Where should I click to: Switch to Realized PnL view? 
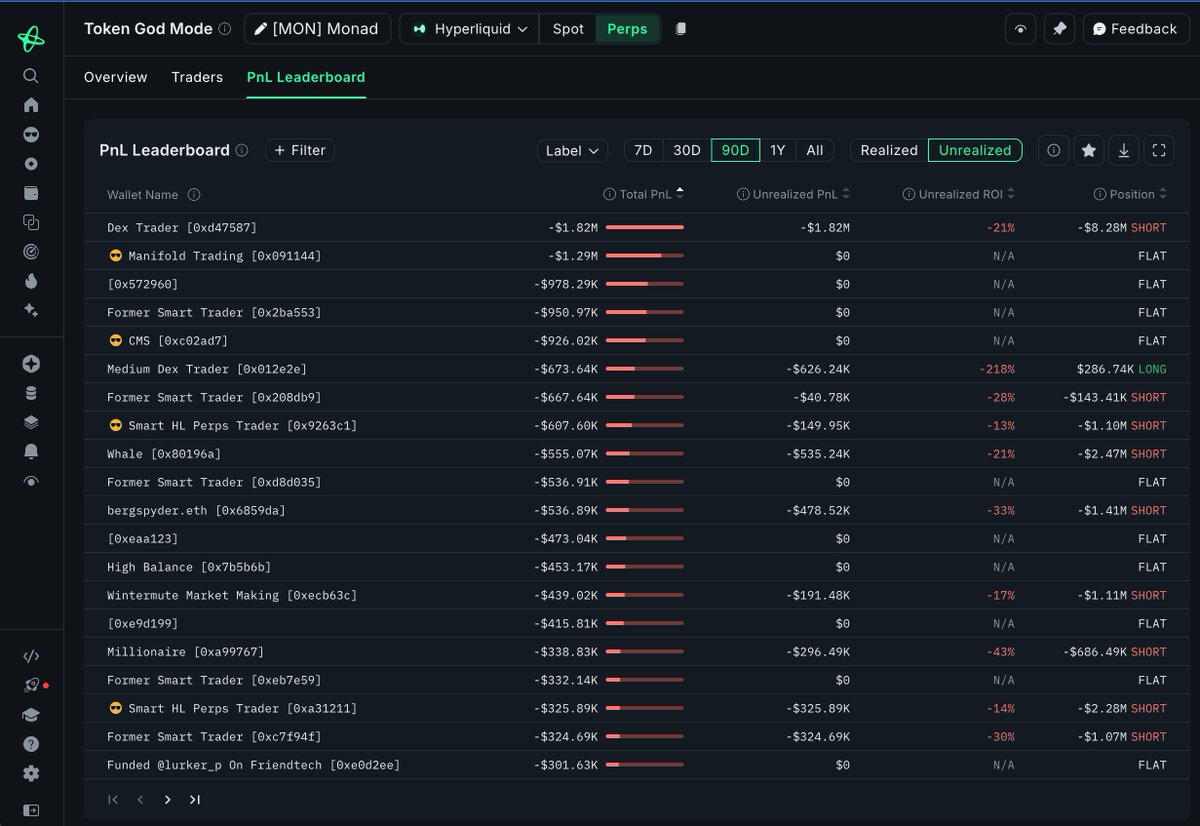889,150
